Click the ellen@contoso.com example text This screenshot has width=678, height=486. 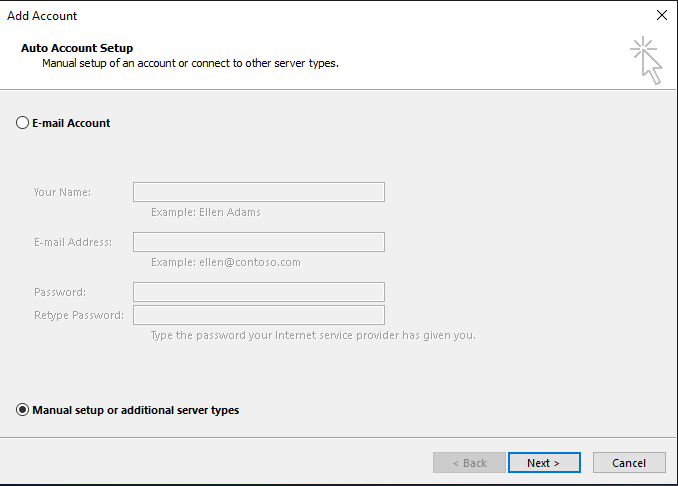click(x=250, y=262)
